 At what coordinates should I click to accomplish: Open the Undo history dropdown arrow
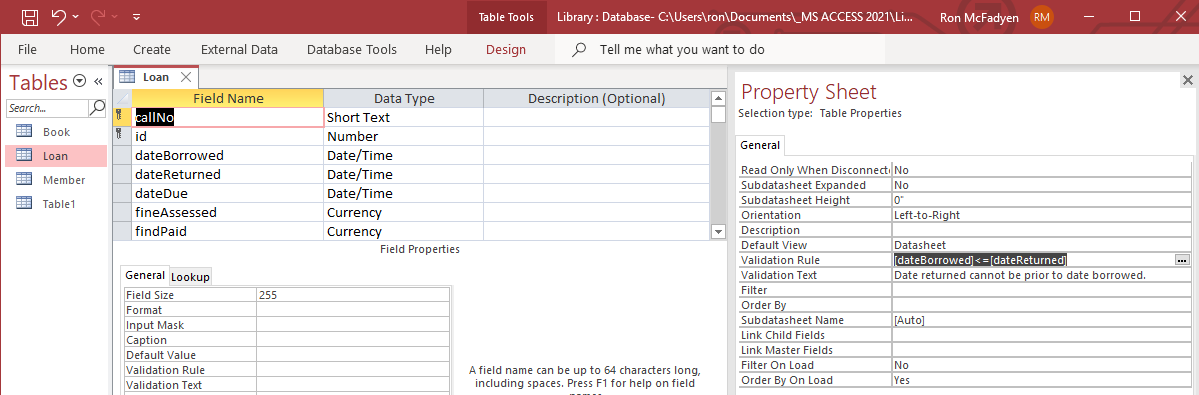[x=76, y=17]
